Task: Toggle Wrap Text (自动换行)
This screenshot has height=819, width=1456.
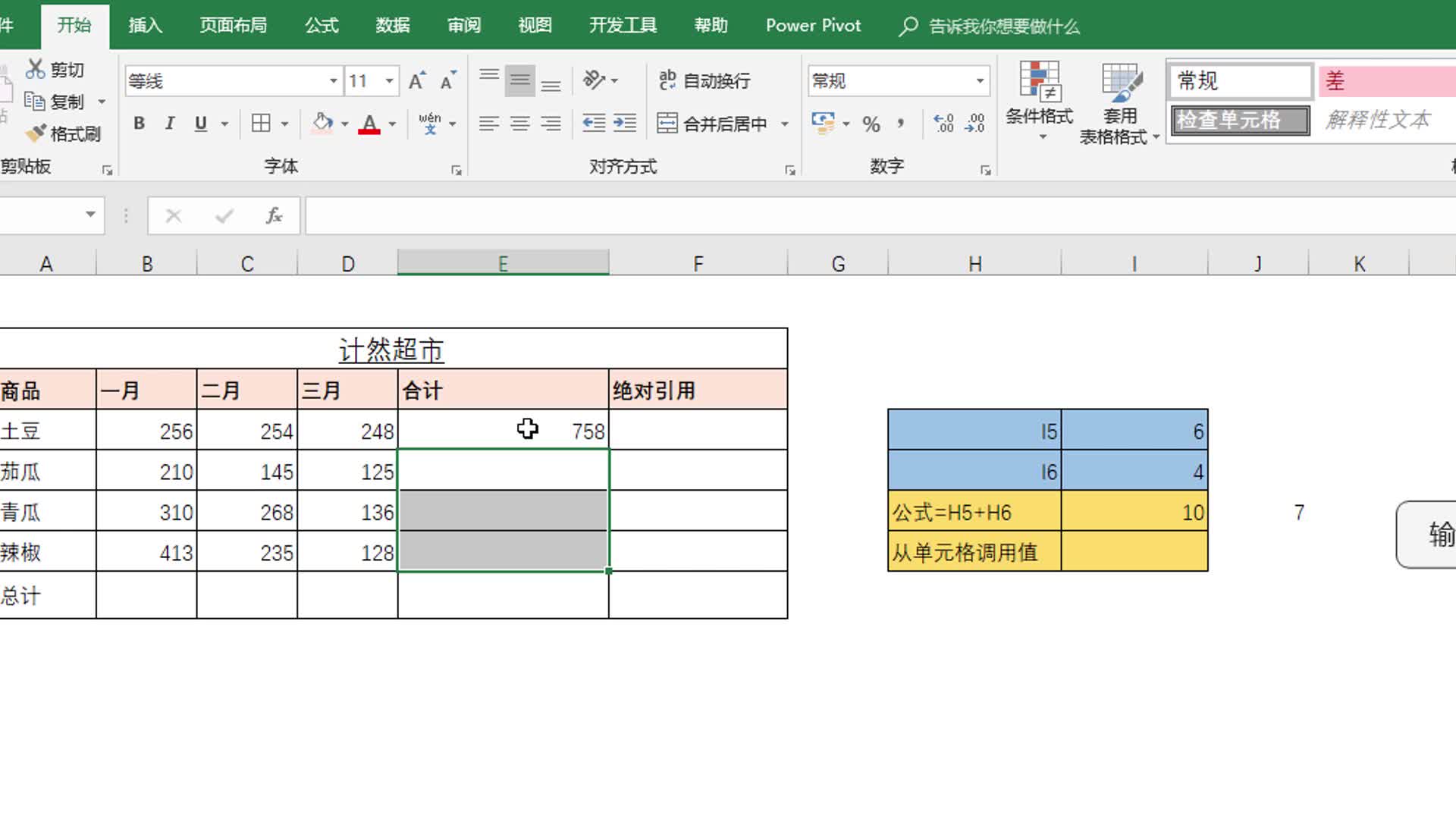Action: pyautogui.click(x=704, y=80)
